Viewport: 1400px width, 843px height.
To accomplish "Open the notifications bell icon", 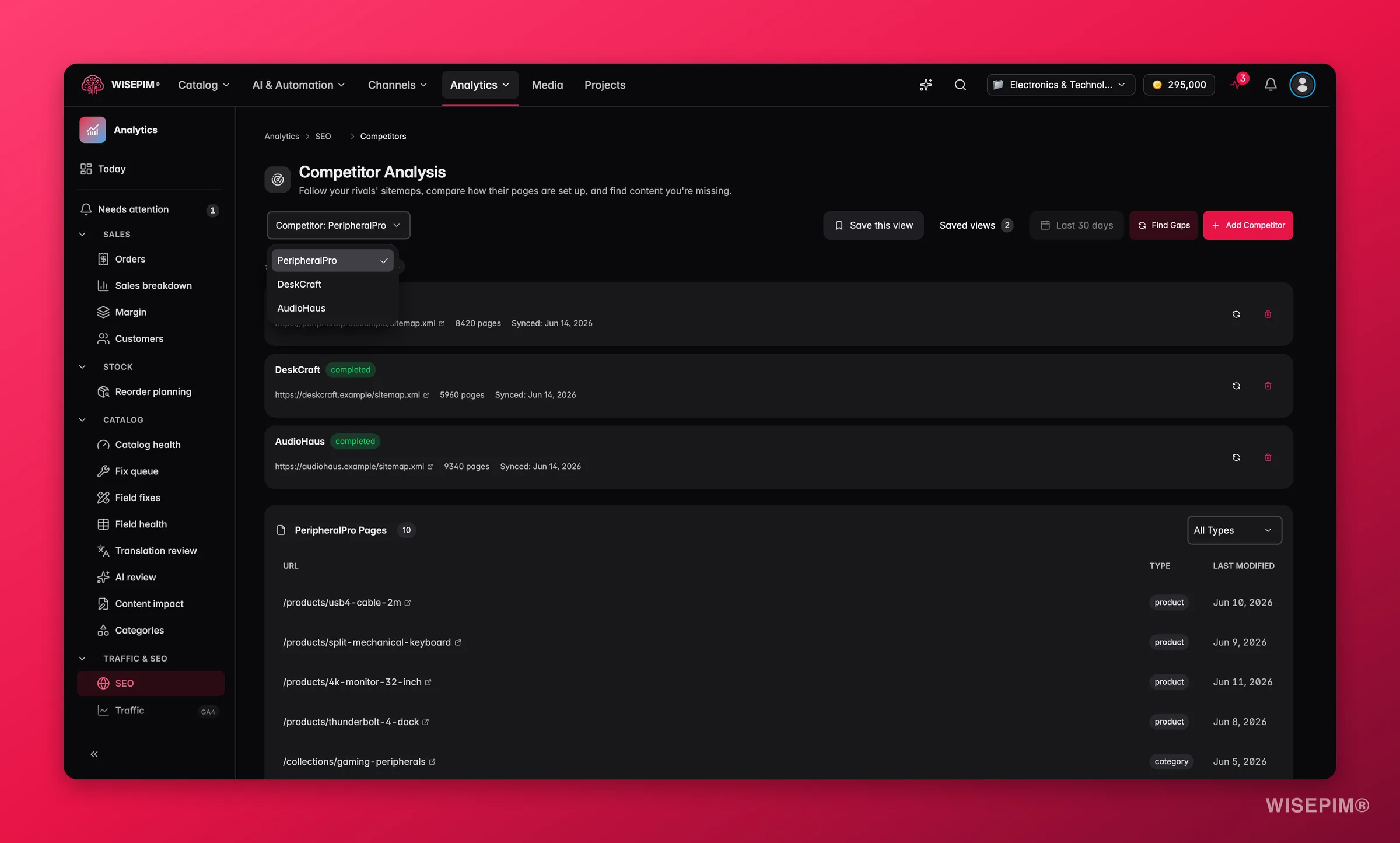I will tap(1270, 85).
